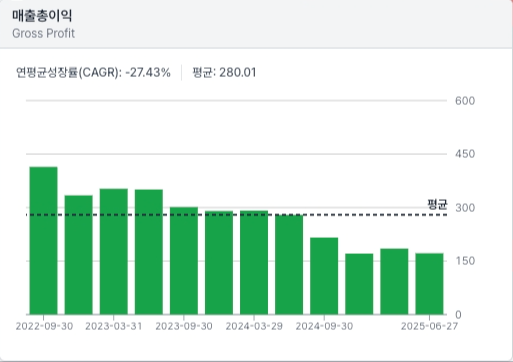Select the 2022-09-30 bar
Viewport: 513px width, 362px height.
[43, 241]
